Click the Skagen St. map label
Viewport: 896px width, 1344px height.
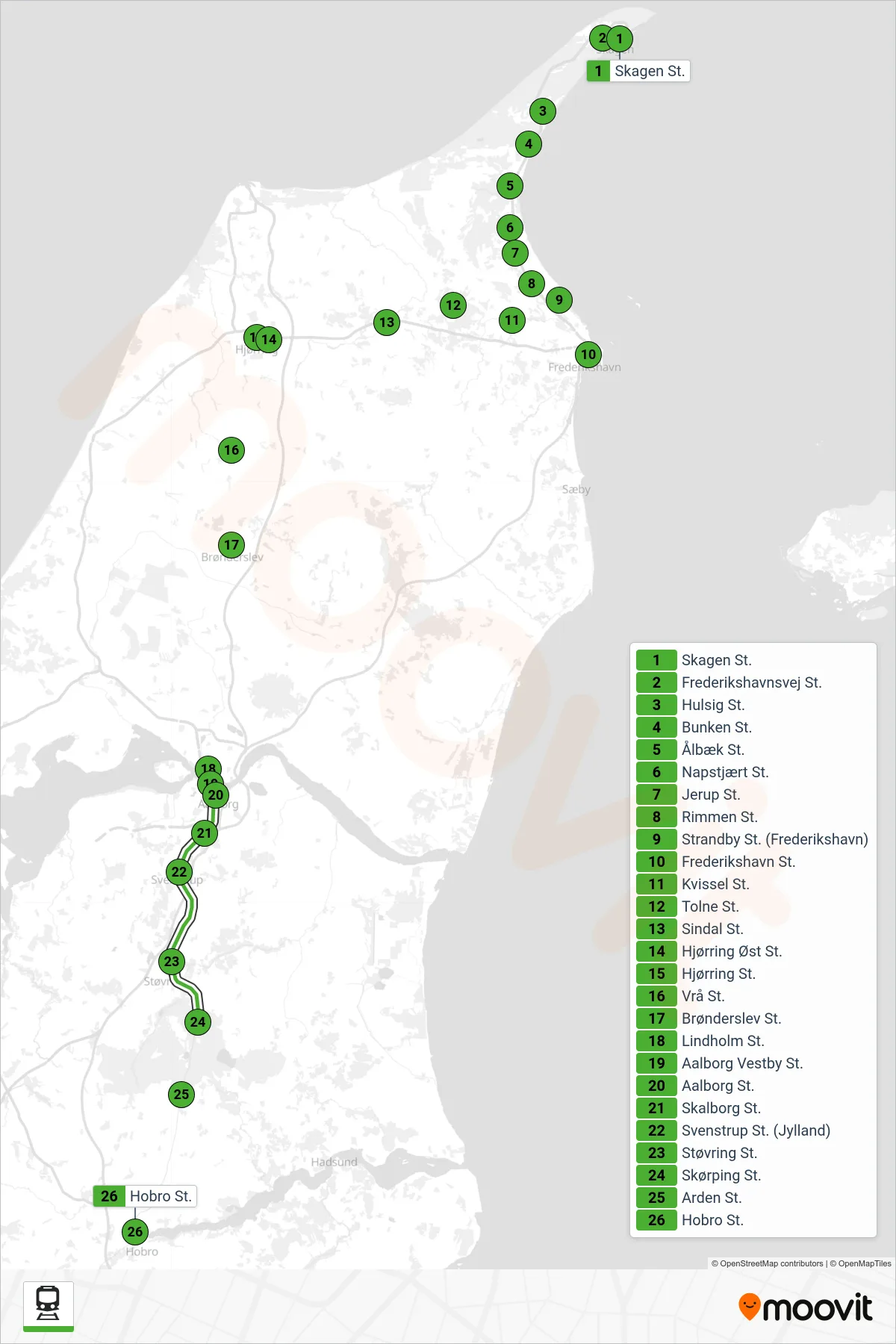pyautogui.click(x=638, y=71)
